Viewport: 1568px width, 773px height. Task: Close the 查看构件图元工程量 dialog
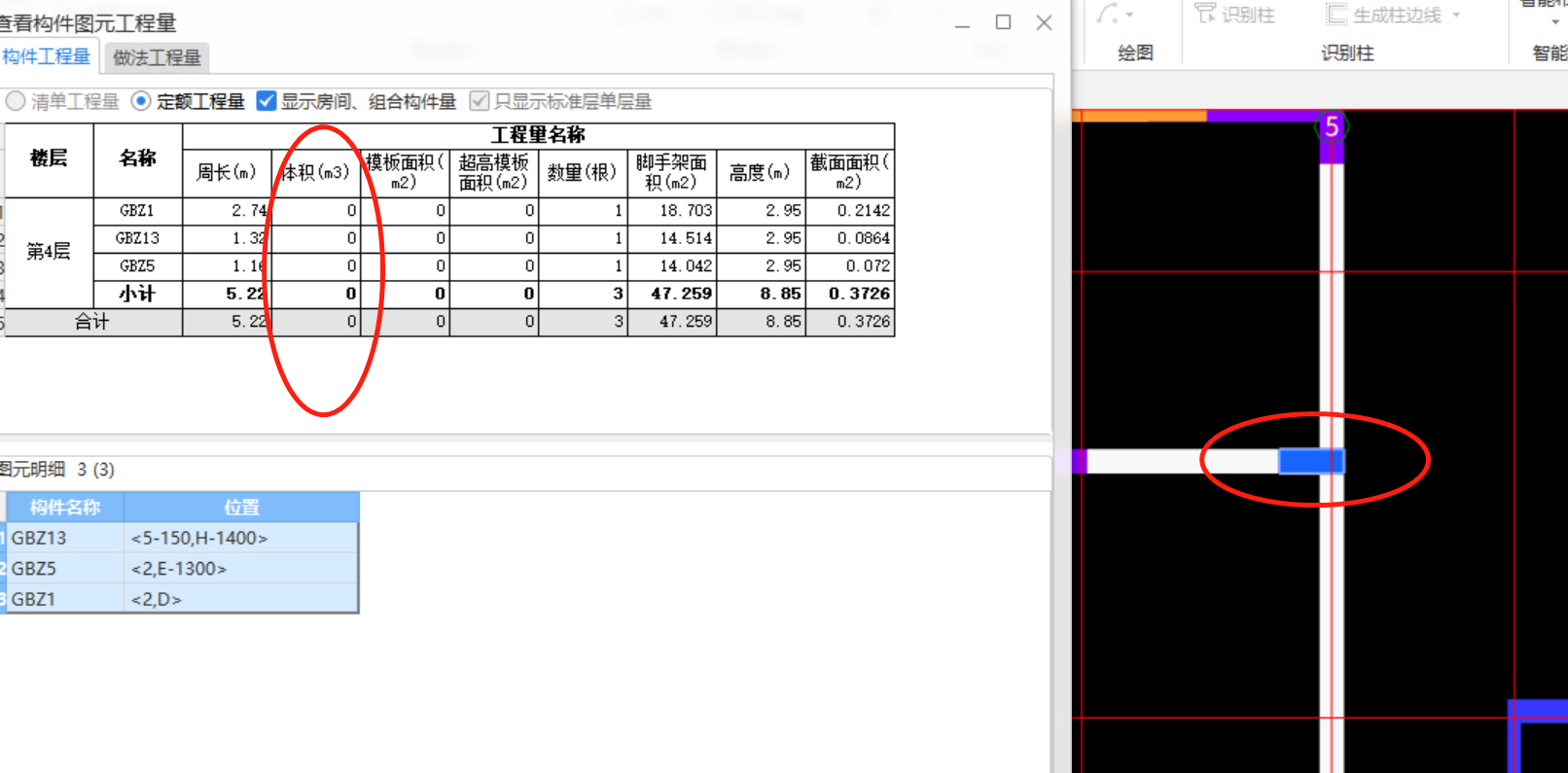(x=1044, y=22)
